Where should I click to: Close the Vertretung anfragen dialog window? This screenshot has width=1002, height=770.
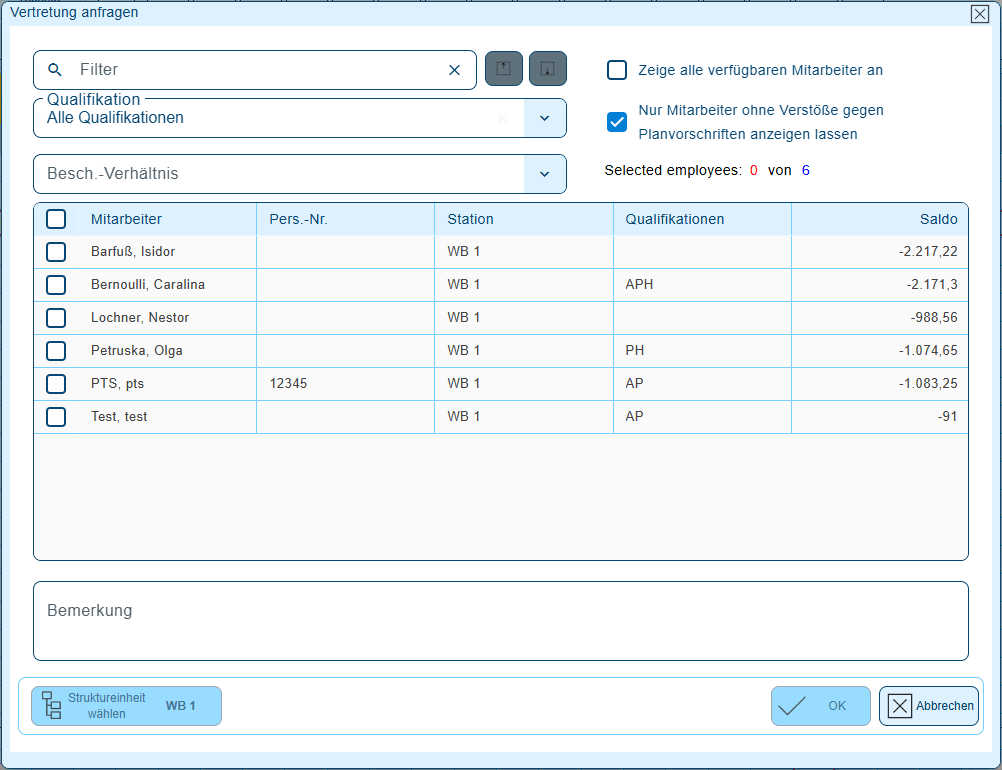coord(979,13)
